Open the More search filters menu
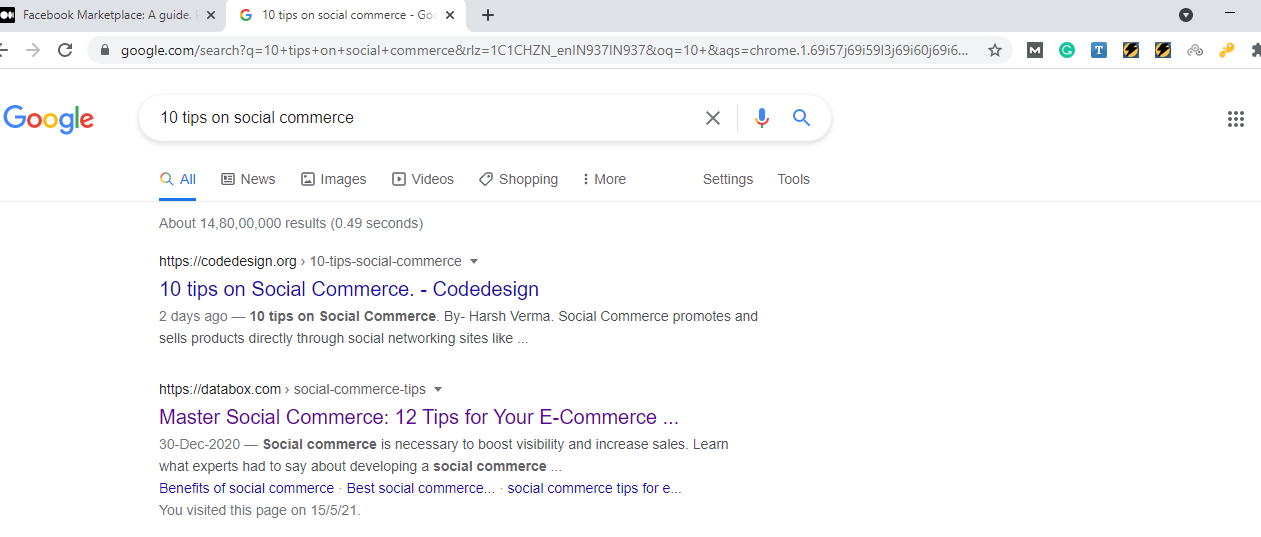The height and width of the screenshot is (537, 1261). tap(604, 179)
